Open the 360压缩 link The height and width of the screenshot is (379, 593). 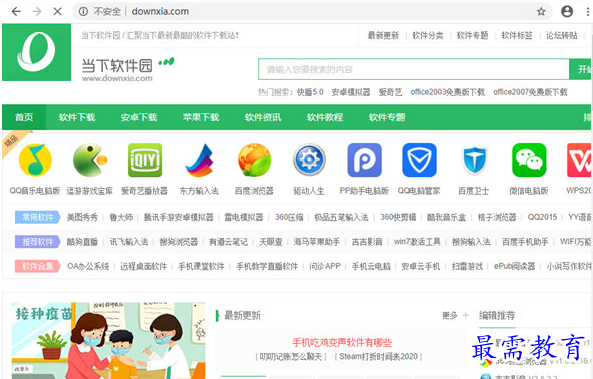(x=289, y=217)
